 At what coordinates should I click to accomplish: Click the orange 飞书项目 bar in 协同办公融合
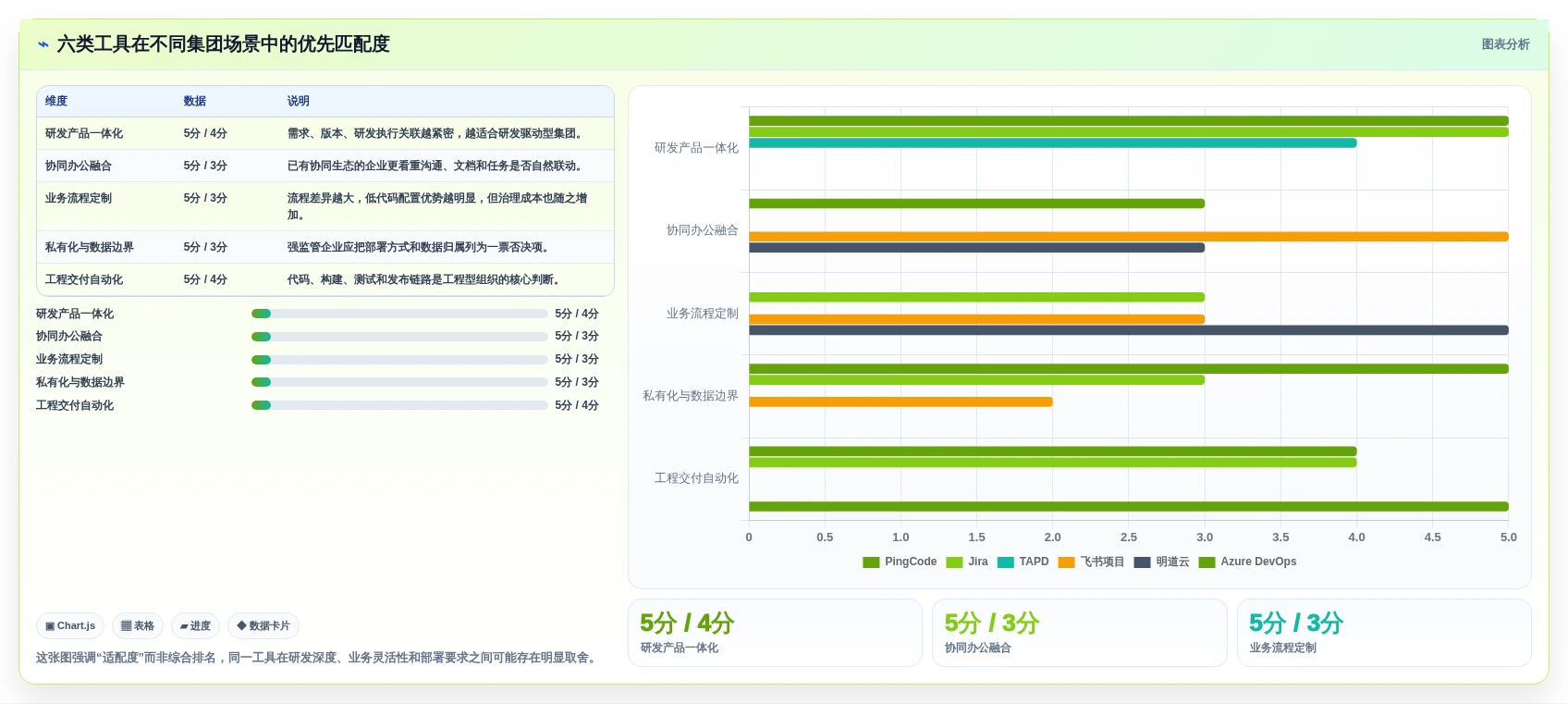click(1128, 237)
